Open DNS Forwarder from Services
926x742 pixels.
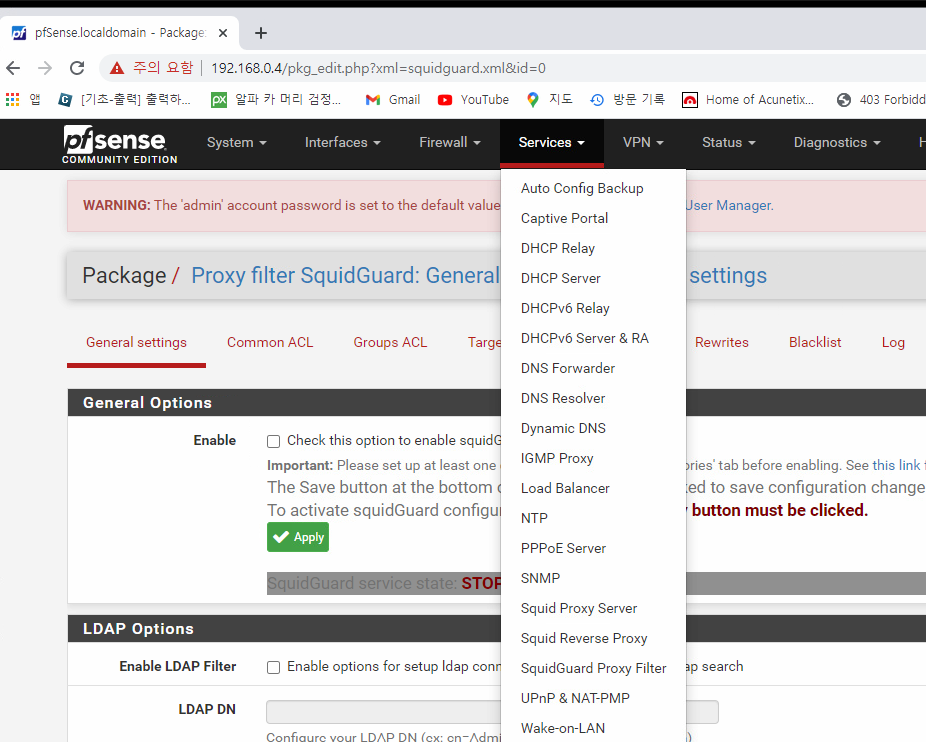(x=593, y=368)
